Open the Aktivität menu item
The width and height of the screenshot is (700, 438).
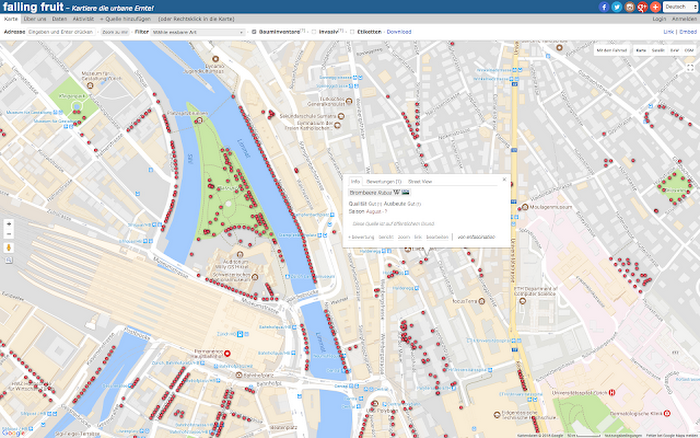click(x=83, y=19)
